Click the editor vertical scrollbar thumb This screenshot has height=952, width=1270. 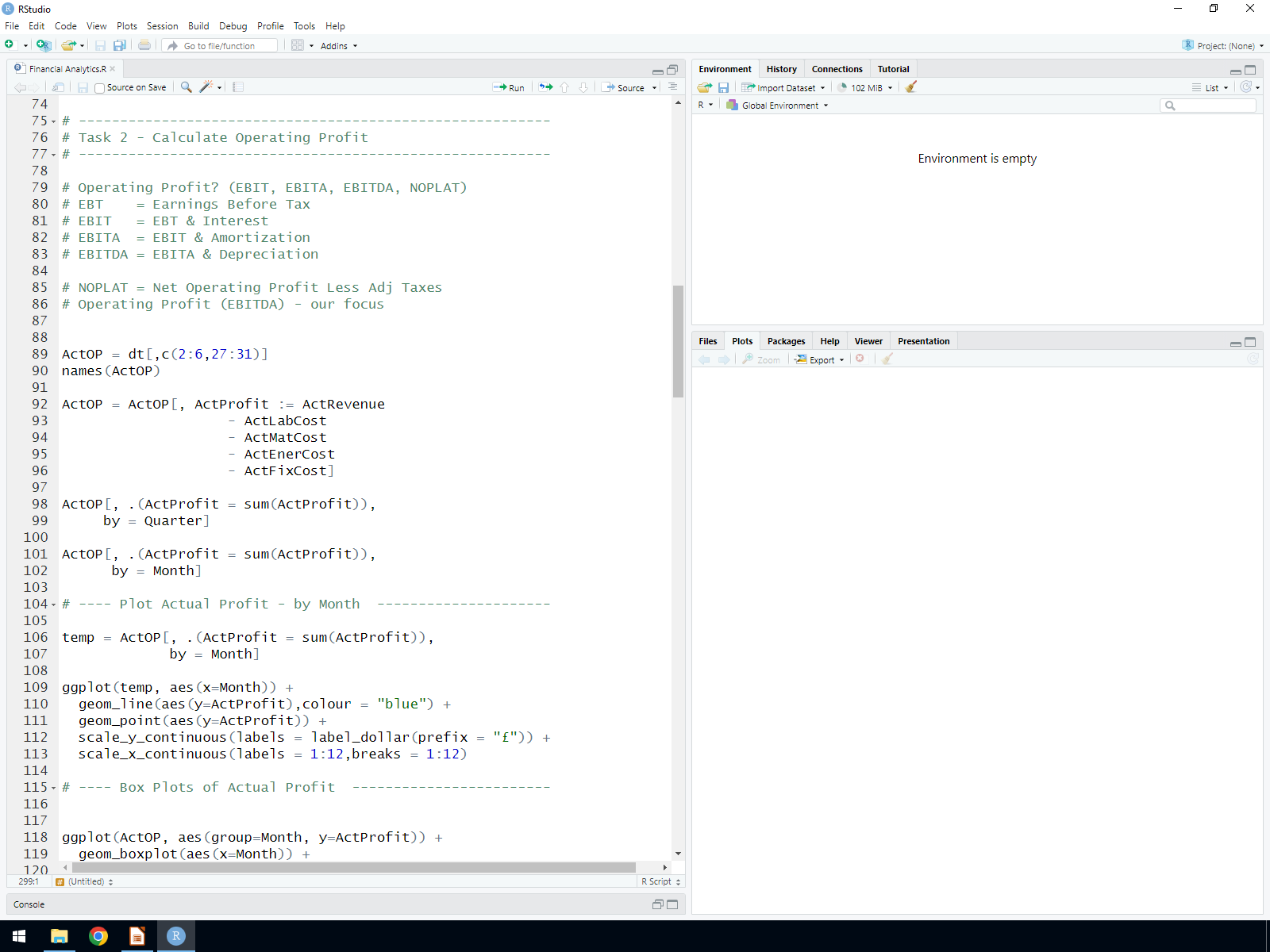point(678,341)
